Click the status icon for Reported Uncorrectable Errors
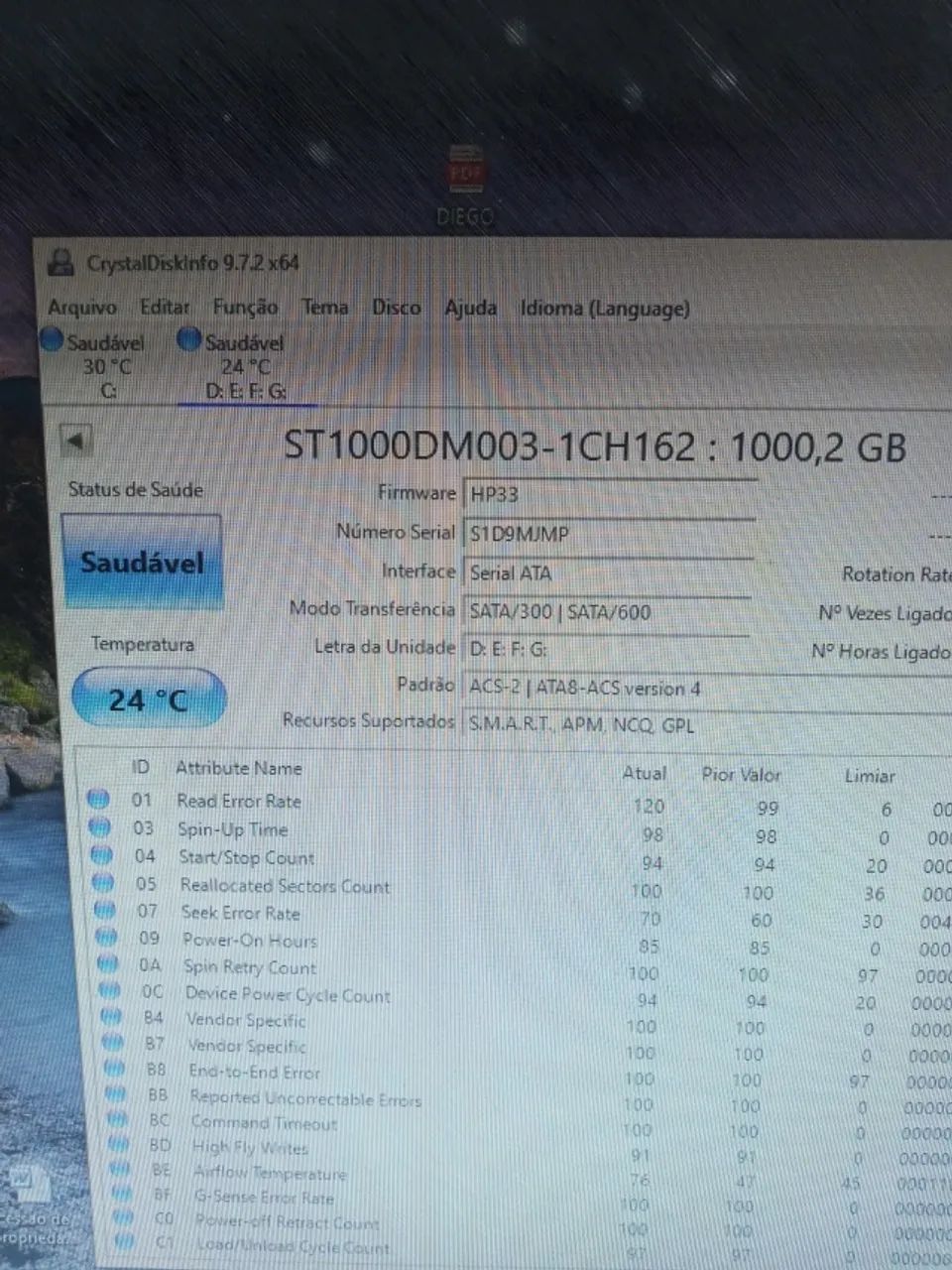 point(116,1094)
